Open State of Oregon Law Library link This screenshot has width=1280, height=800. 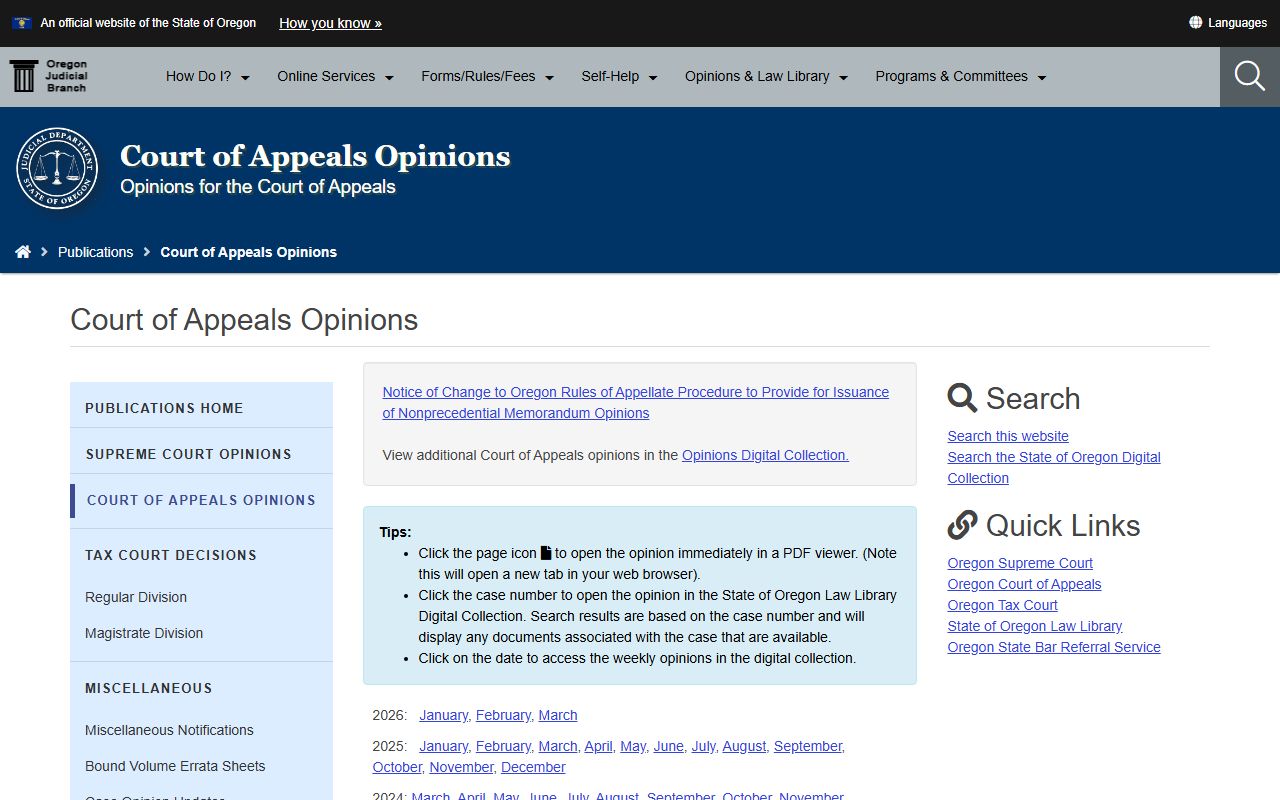pyautogui.click(x=1035, y=626)
